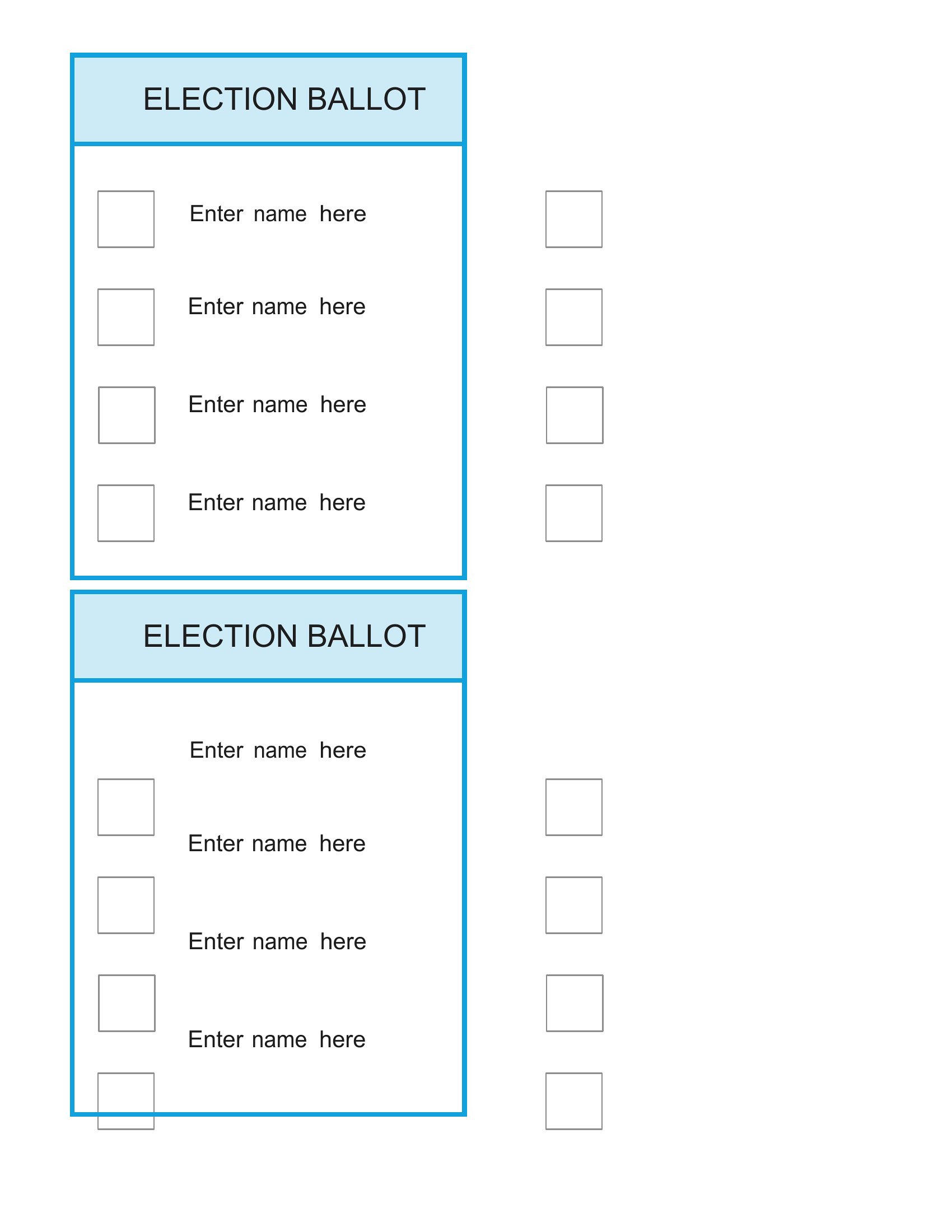Check the first checkbox in the top ballot

[126, 219]
